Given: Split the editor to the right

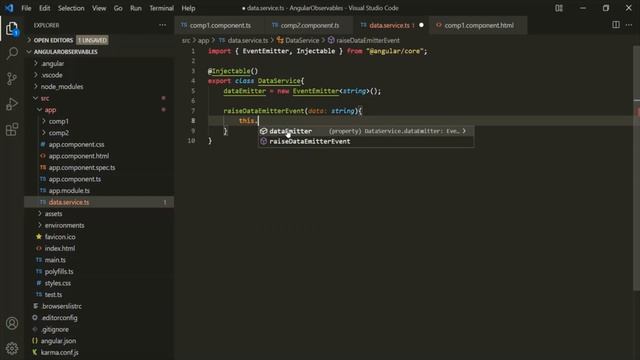Looking at the screenshot, I should [616, 25].
